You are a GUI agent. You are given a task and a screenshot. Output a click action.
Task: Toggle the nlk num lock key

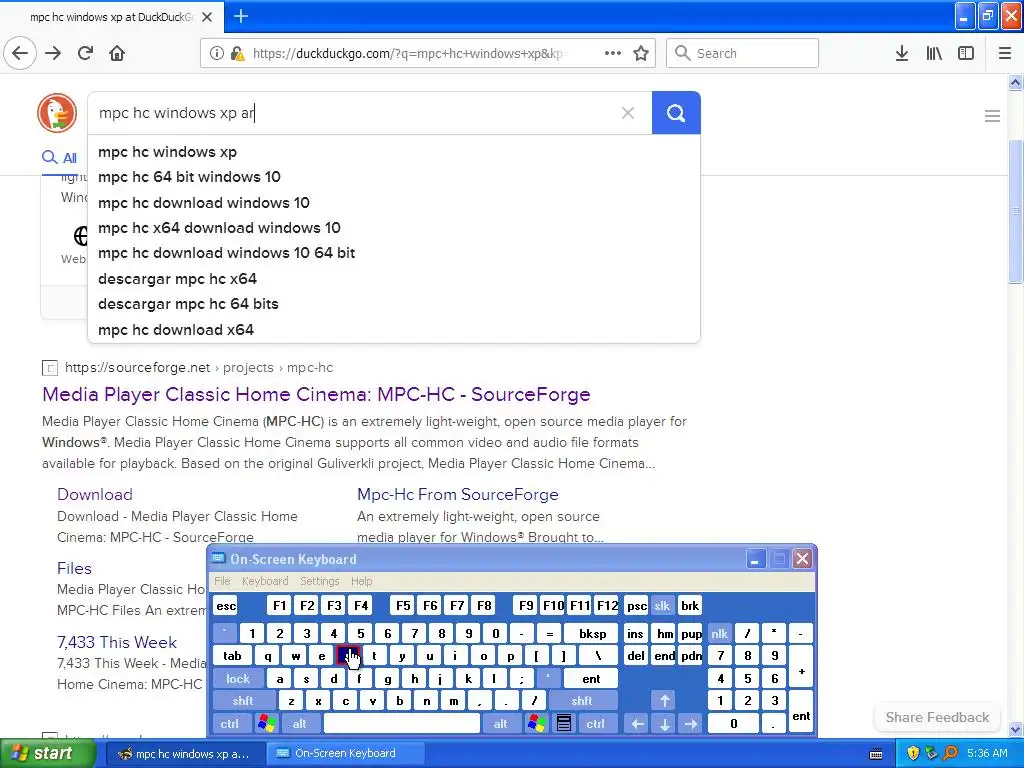point(719,633)
